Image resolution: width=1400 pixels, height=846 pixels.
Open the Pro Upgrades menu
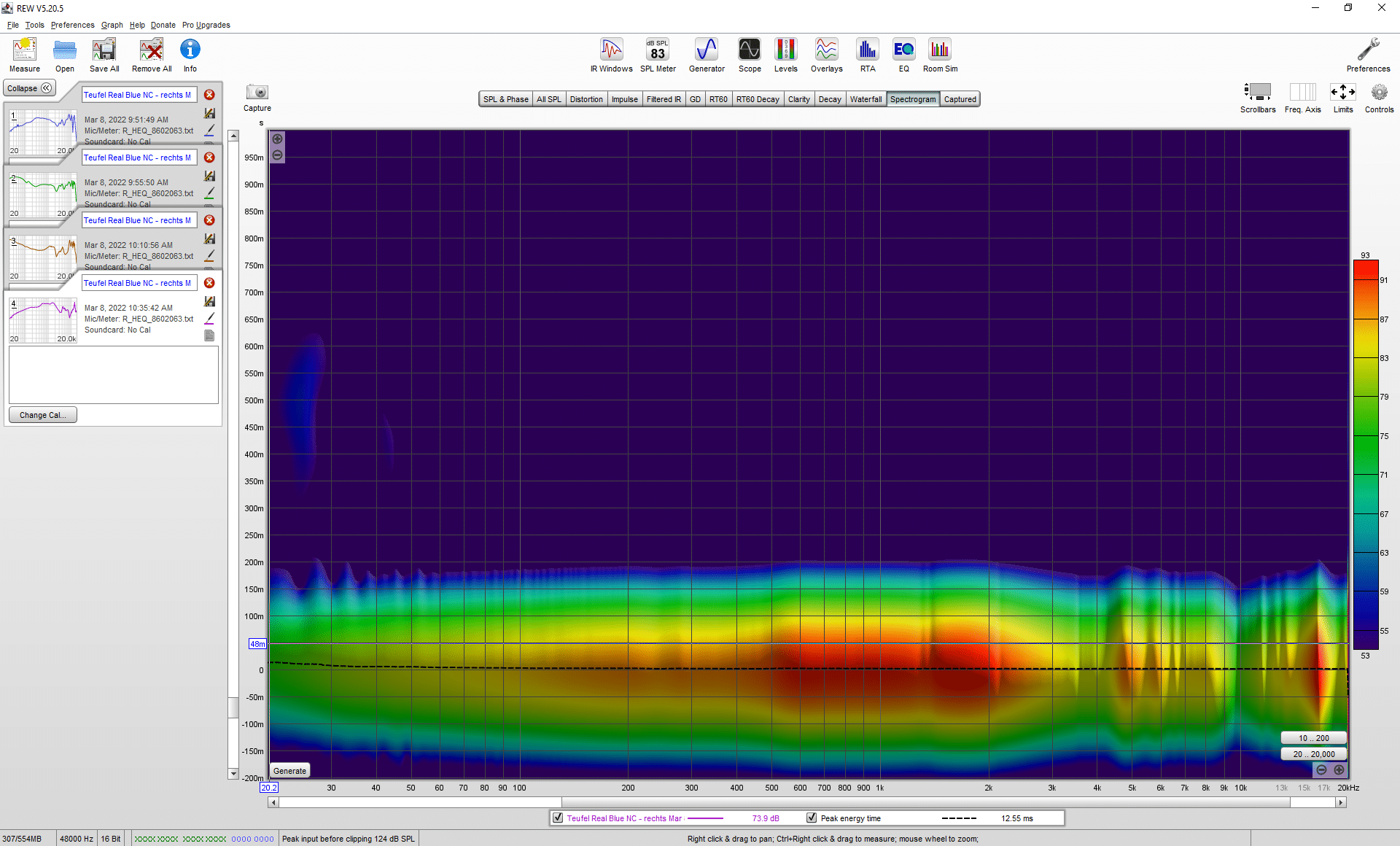click(206, 25)
